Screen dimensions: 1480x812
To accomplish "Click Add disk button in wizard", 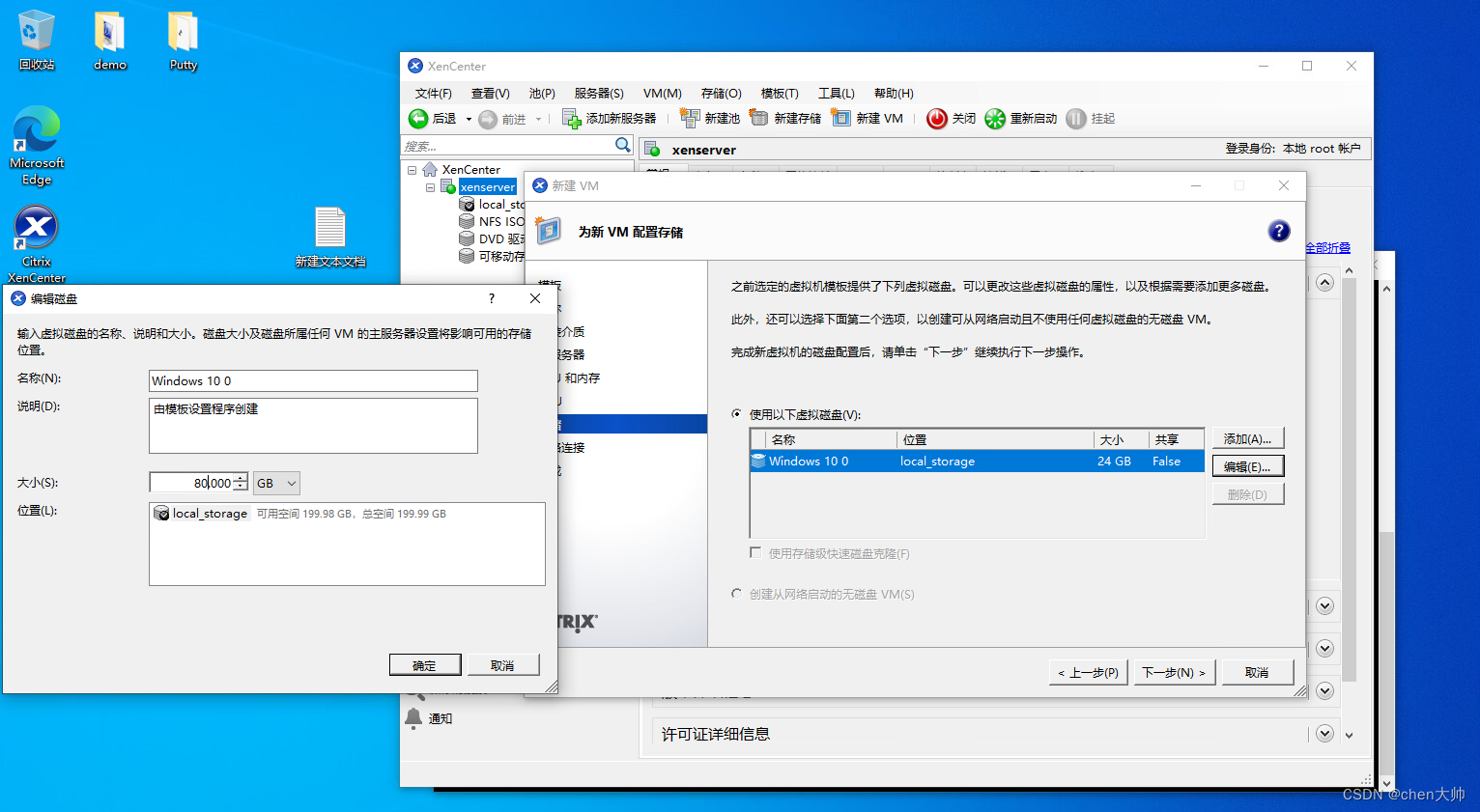I will tap(1248, 438).
